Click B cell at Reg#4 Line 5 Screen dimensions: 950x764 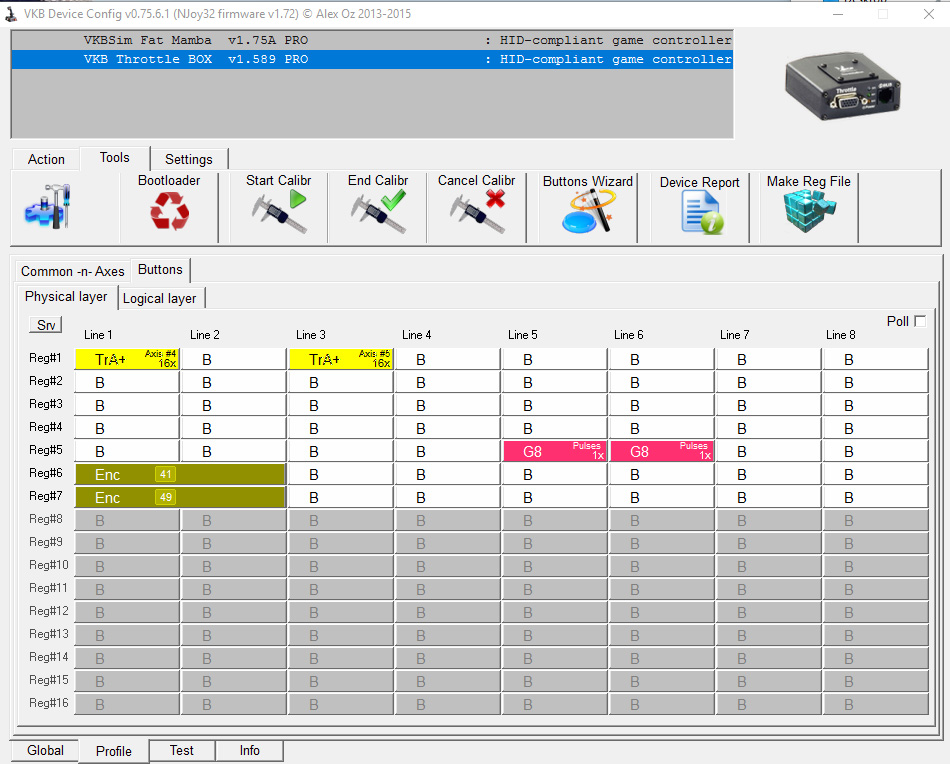coord(554,428)
